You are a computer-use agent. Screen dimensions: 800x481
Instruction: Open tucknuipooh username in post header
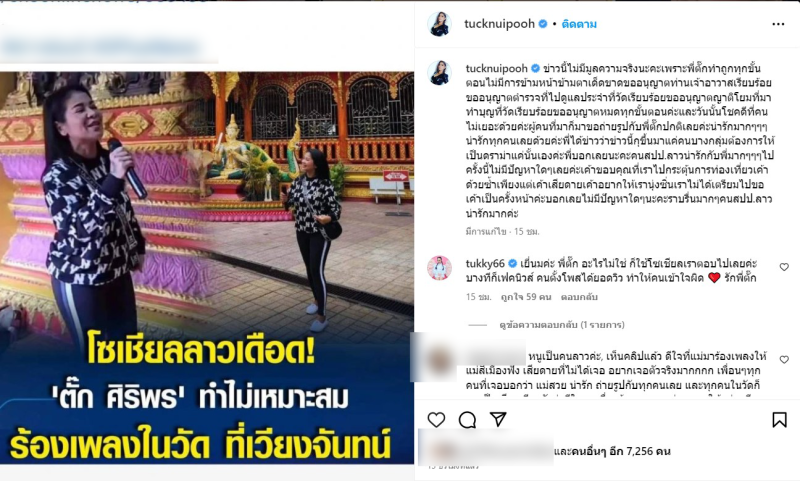point(499,24)
